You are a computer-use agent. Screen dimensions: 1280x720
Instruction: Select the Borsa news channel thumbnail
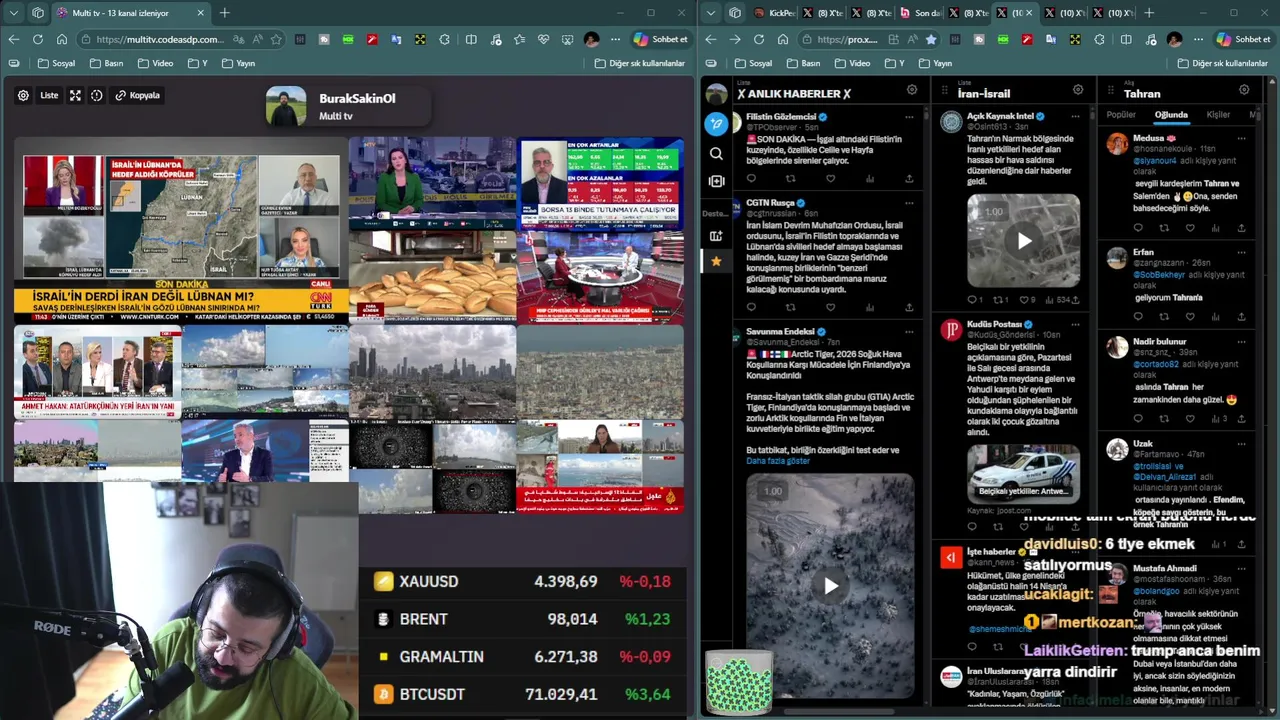[x=600, y=183]
